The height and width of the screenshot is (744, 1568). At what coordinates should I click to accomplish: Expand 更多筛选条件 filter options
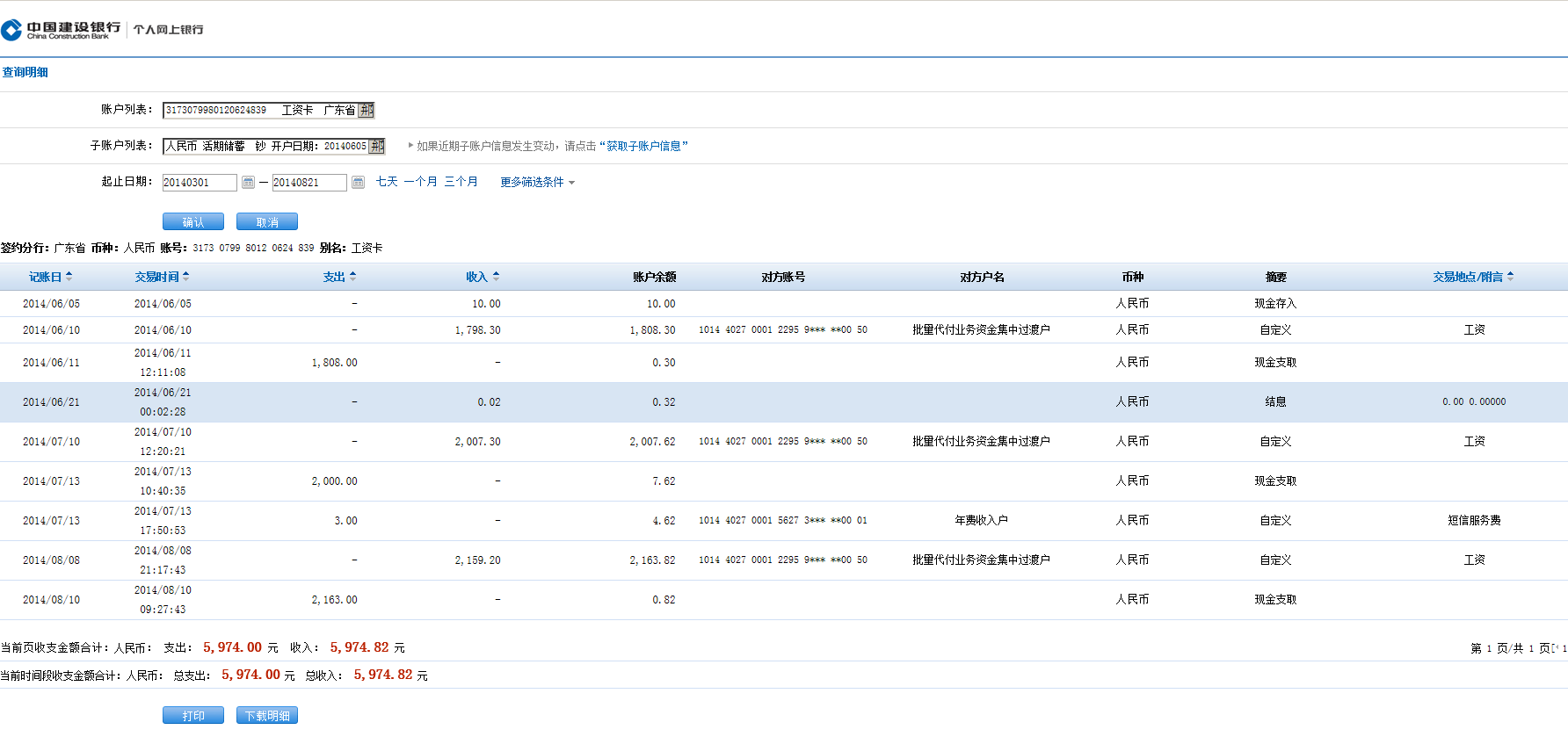(x=537, y=182)
